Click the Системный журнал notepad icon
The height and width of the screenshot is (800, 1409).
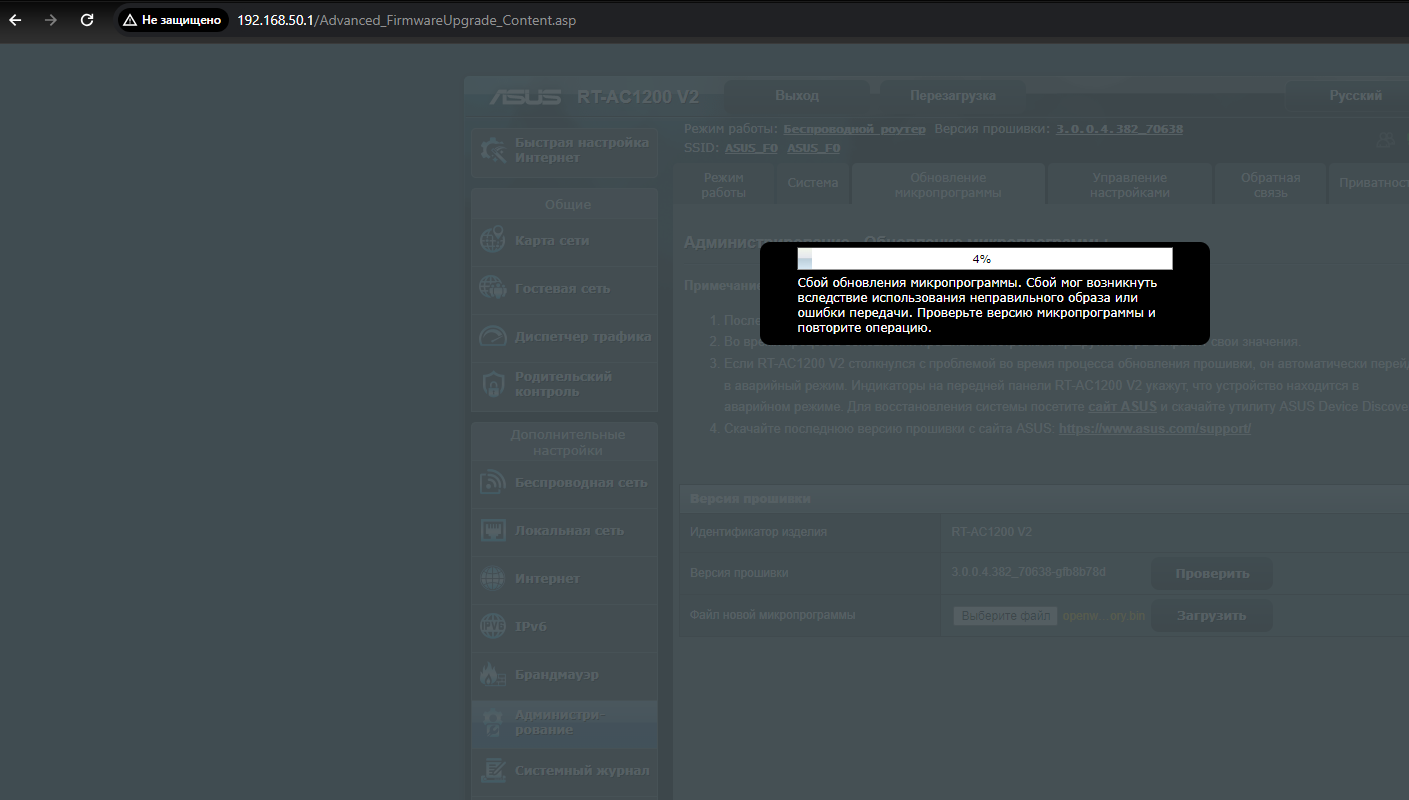point(493,770)
